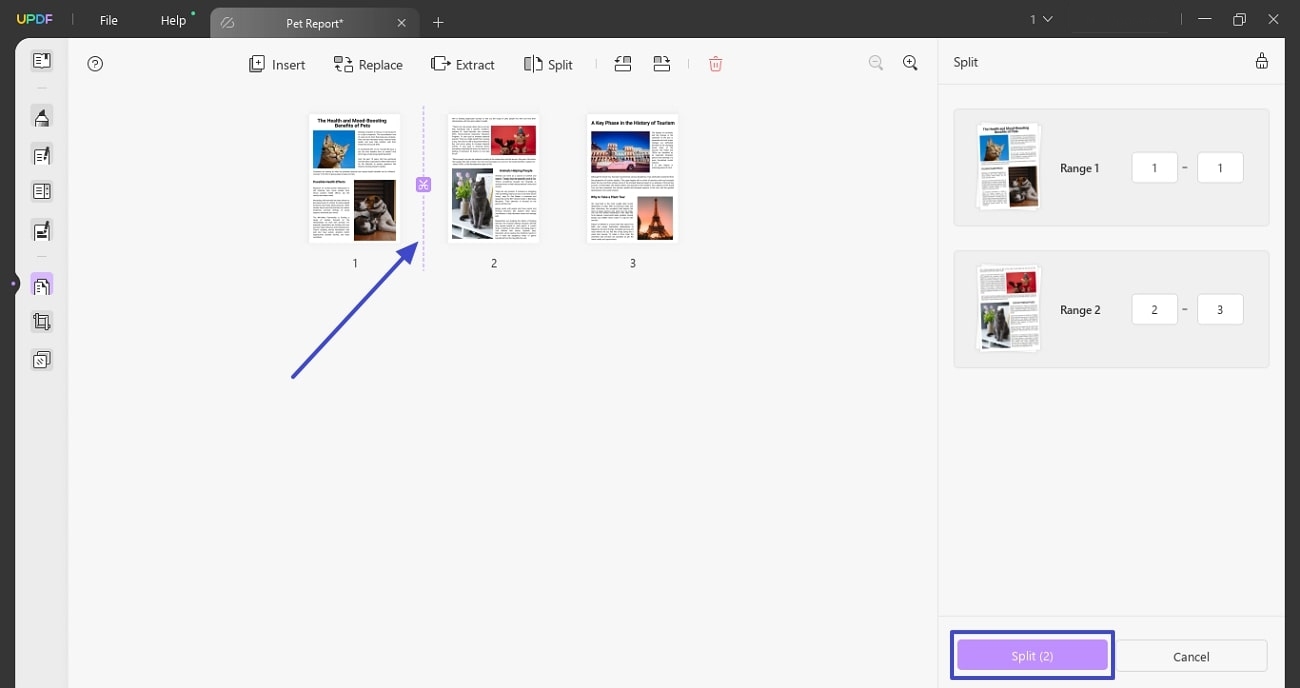This screenshot has width=1300, height=688.
Task: Open the File menu
Action: tap(108, 20)
